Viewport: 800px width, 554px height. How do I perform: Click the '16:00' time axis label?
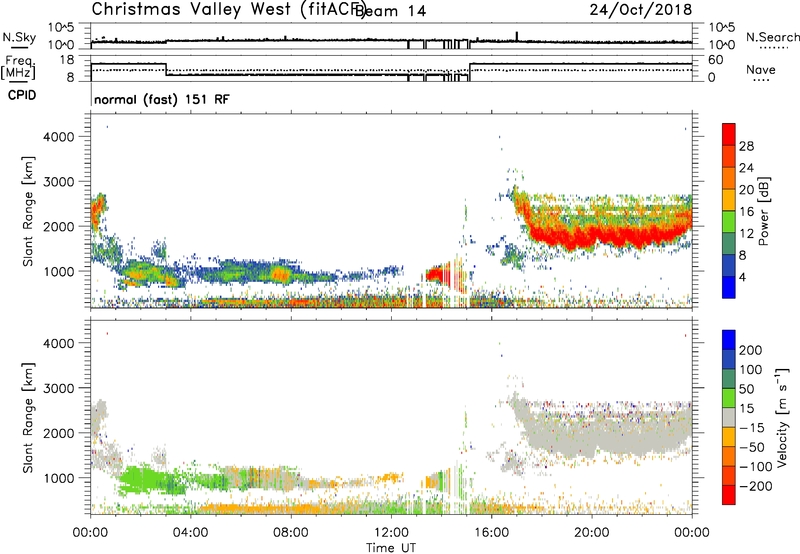tap(491, 533)
